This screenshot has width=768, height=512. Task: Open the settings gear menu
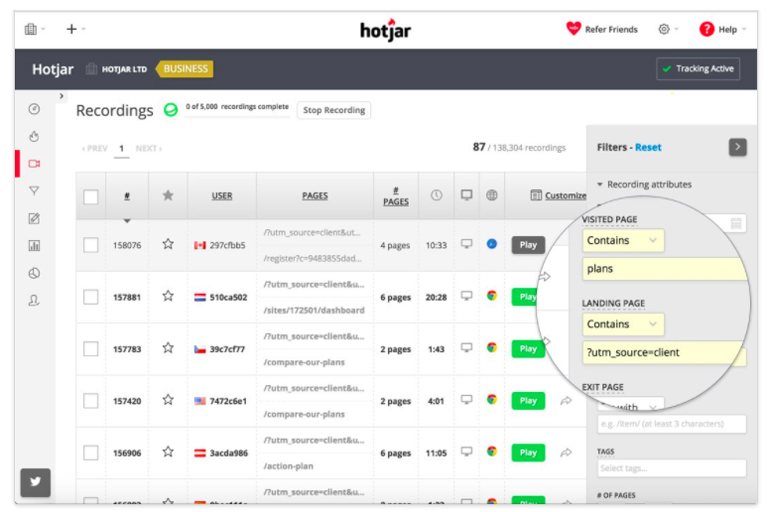664,29
